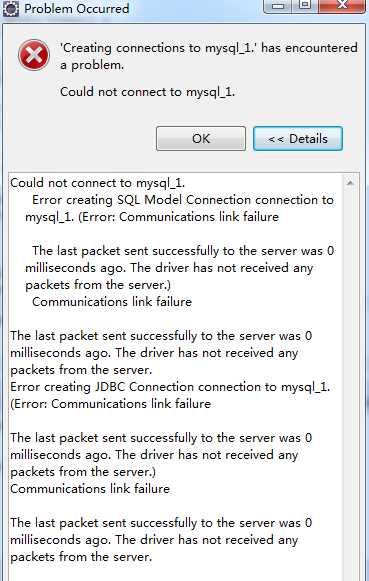Image resolution: width=369 pixels, height=581 pixels.
Task: Confirm the error with the OK button
Action: pyautogui.click(x=201, y=139)
